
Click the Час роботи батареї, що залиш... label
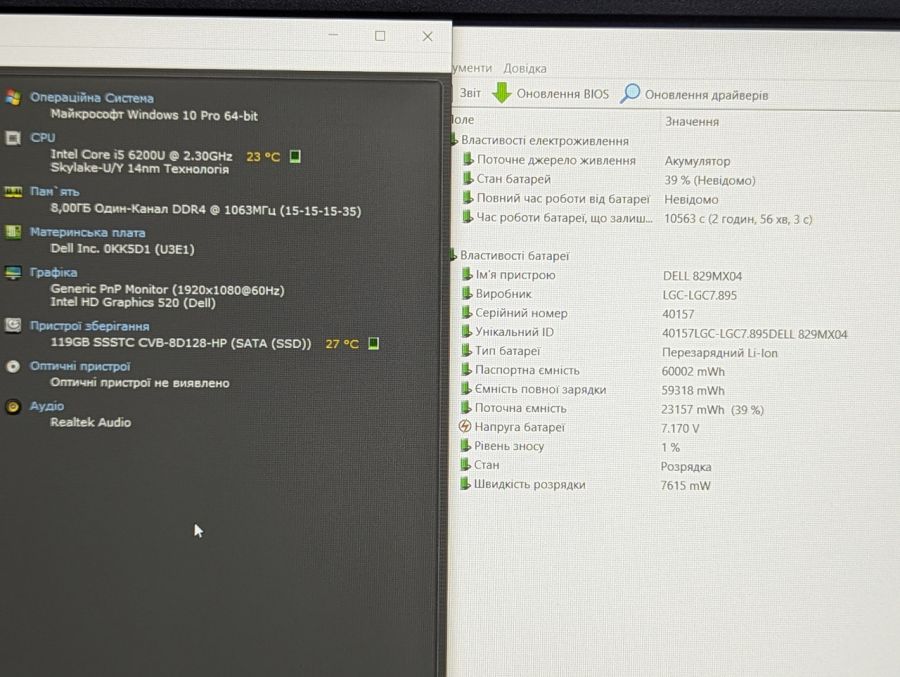[x=565, y=218]
